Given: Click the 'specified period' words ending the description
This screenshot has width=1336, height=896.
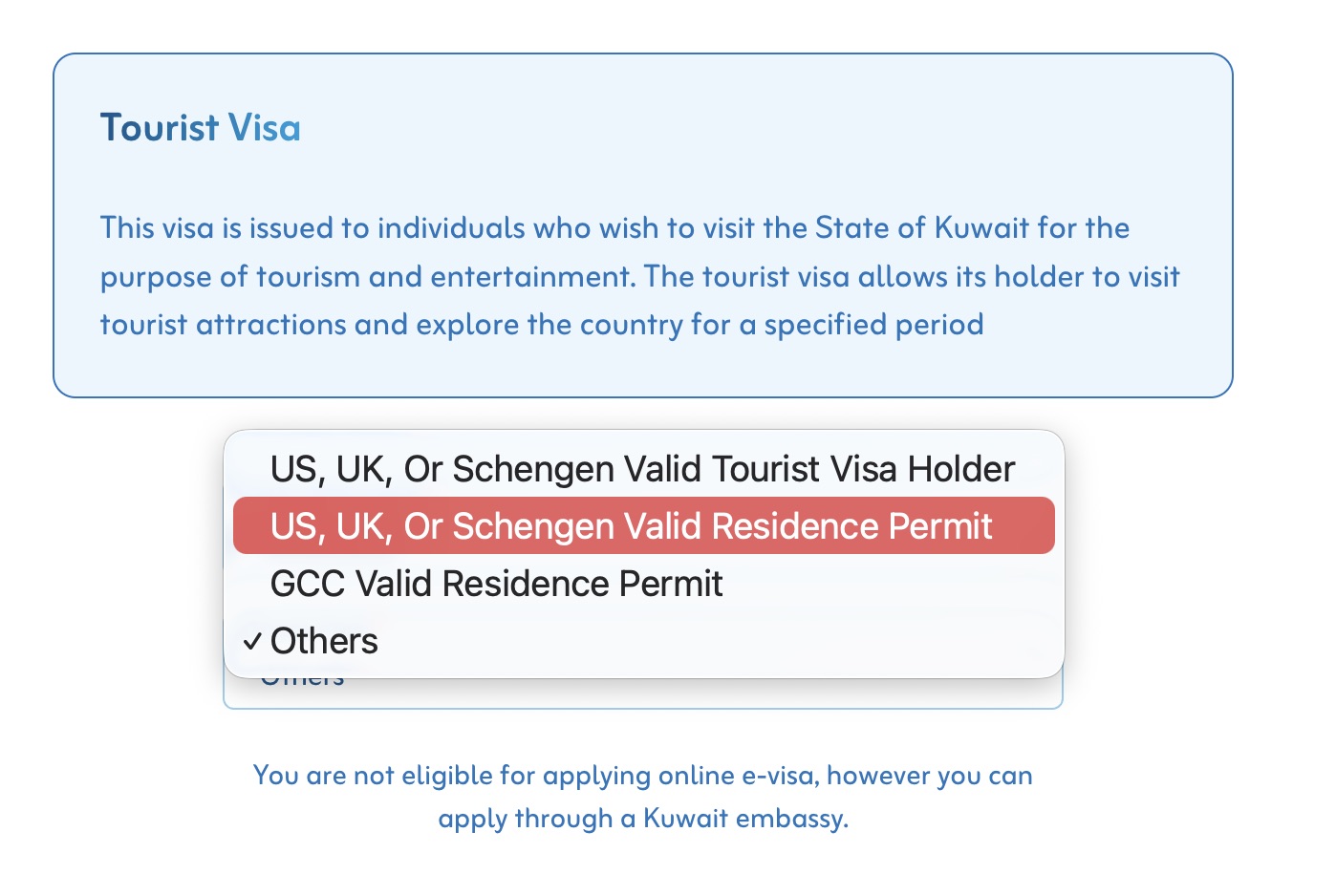Looking at the screenshot, I should [873, 325].
